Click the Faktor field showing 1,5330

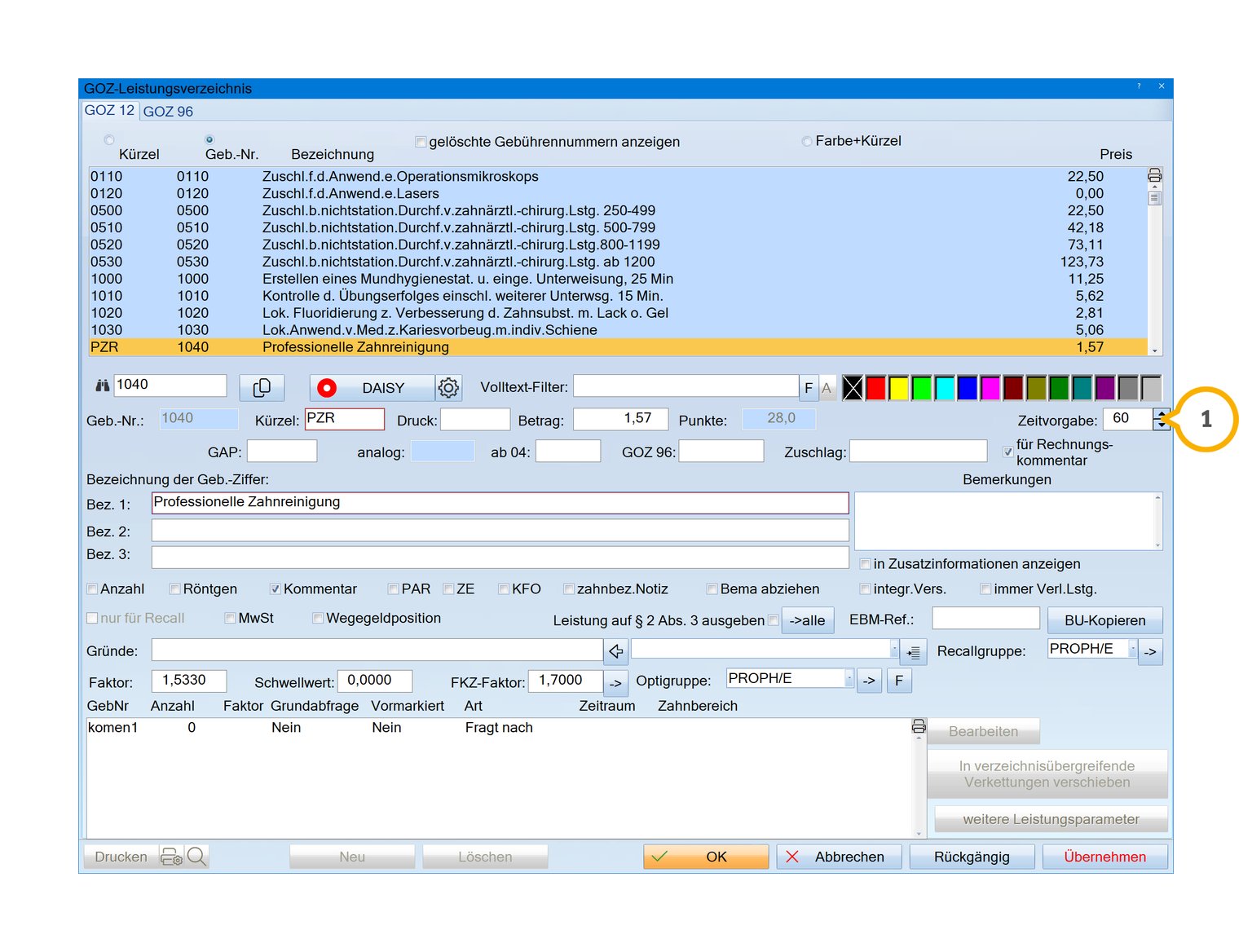[189, 681]
